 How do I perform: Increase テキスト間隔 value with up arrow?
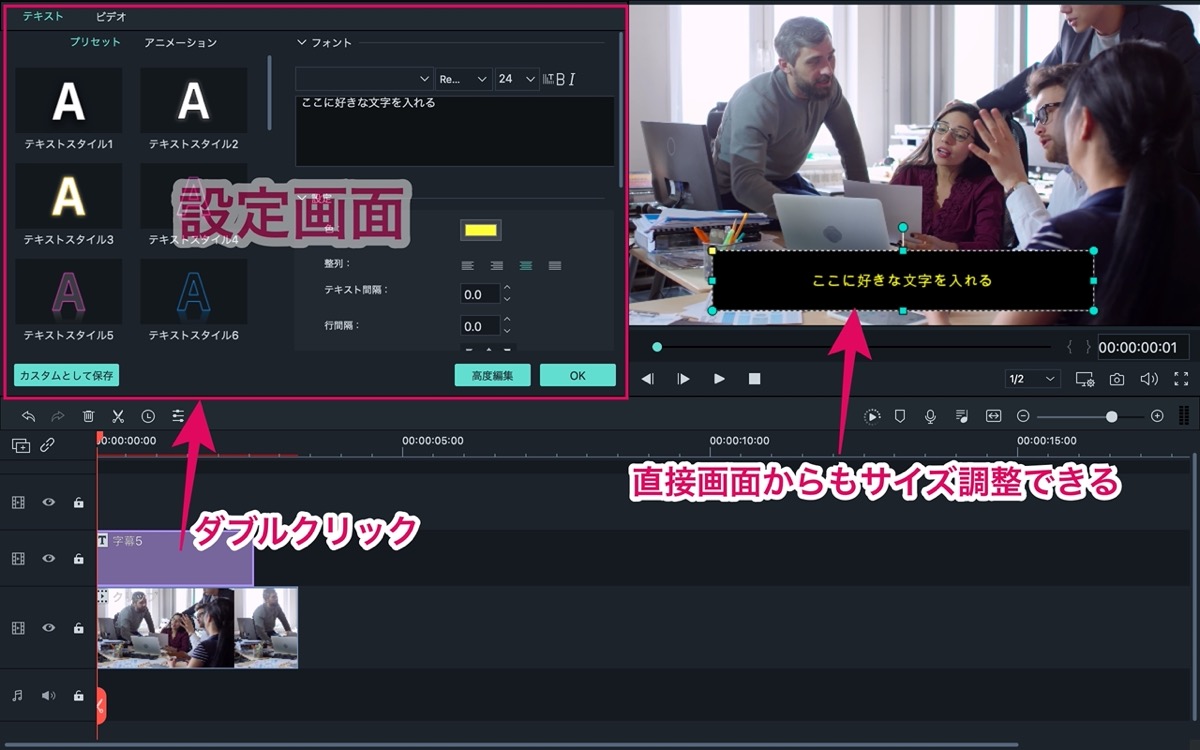coord(507,288)
